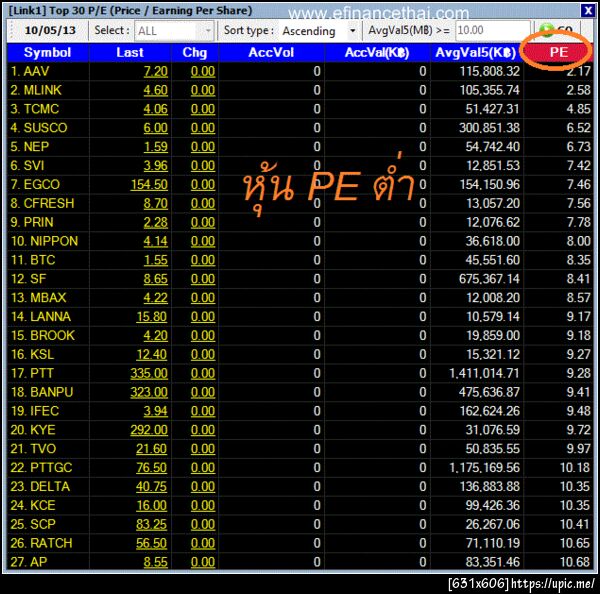Image resolution: width=600 pixels, height=594 pixels.
Task: Sort by the Chg column header
Action: [195, 52]
